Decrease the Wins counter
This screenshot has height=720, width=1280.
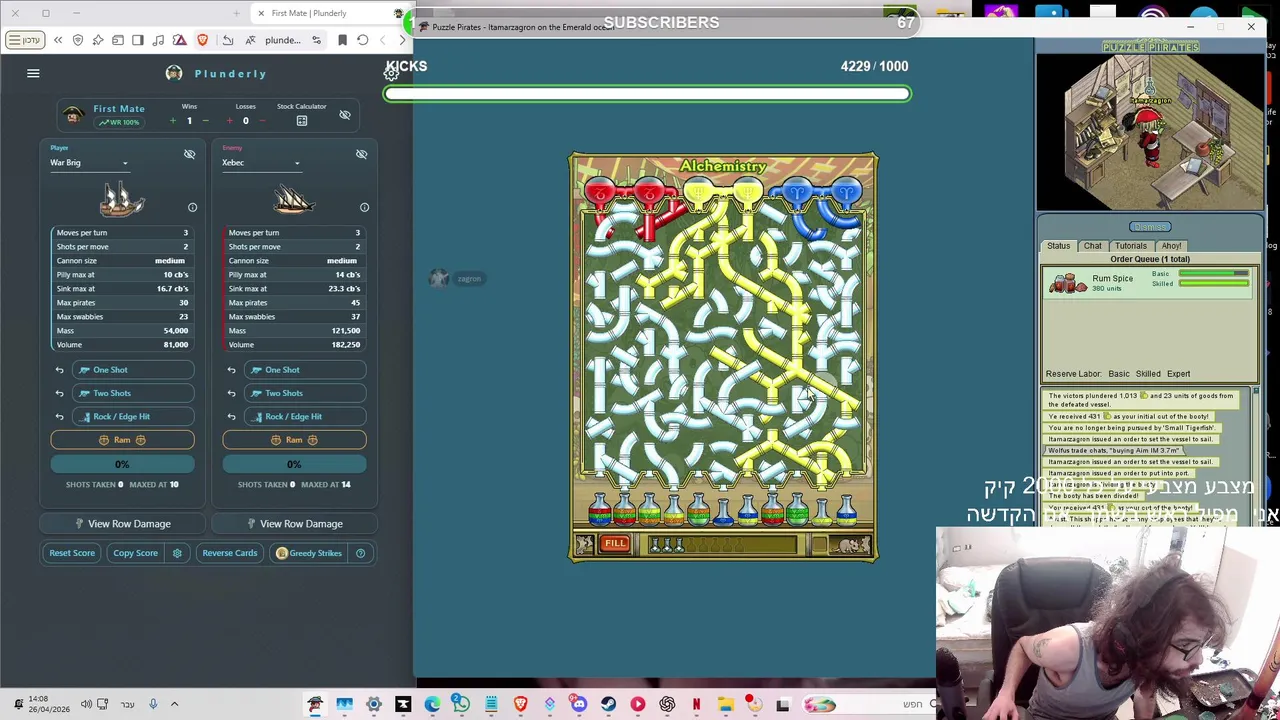click(205, 121)
